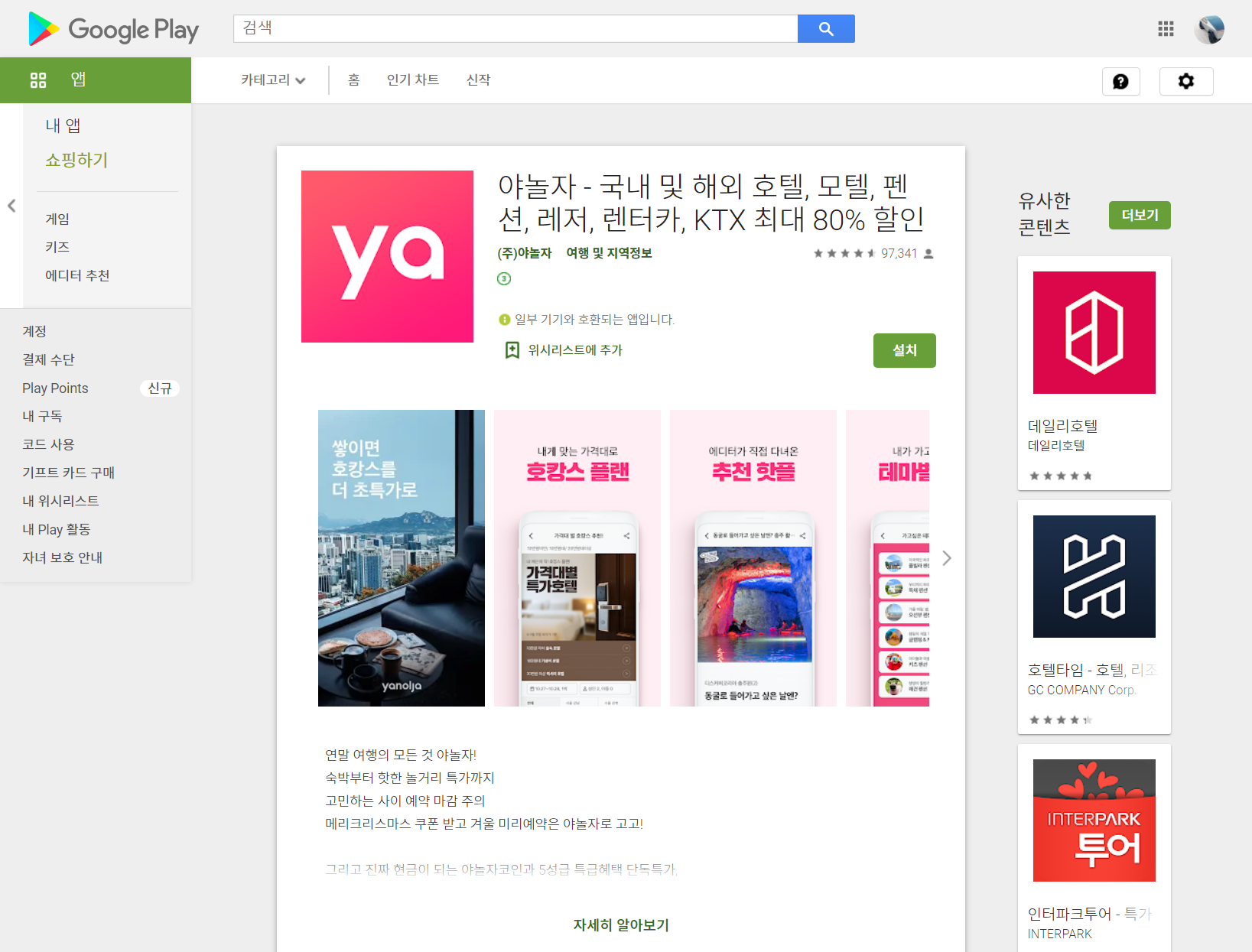Click the 야놀자 app icon

(x=387, y=256)
